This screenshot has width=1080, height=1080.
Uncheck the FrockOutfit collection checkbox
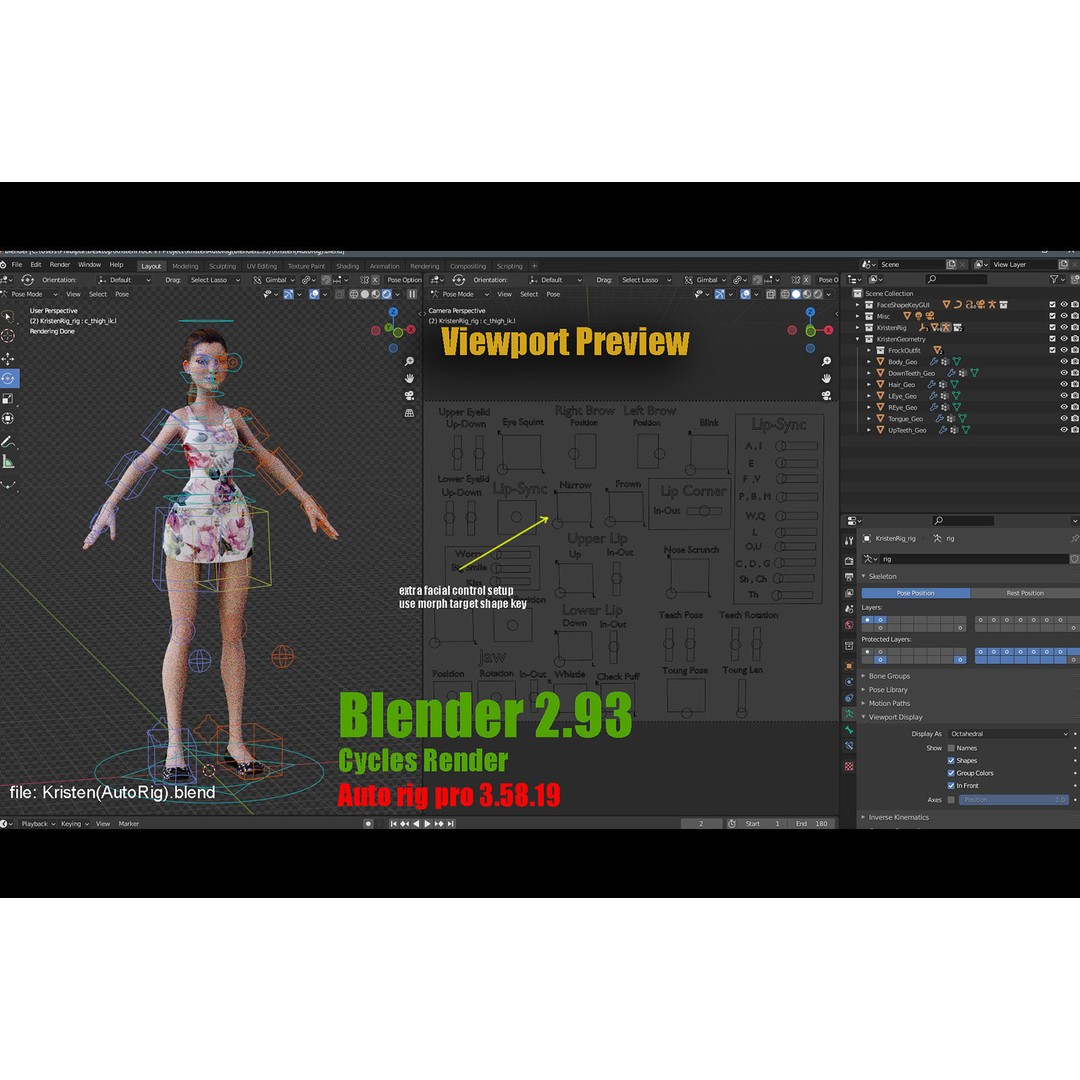pyautogui.click(x=1052, y=350)
